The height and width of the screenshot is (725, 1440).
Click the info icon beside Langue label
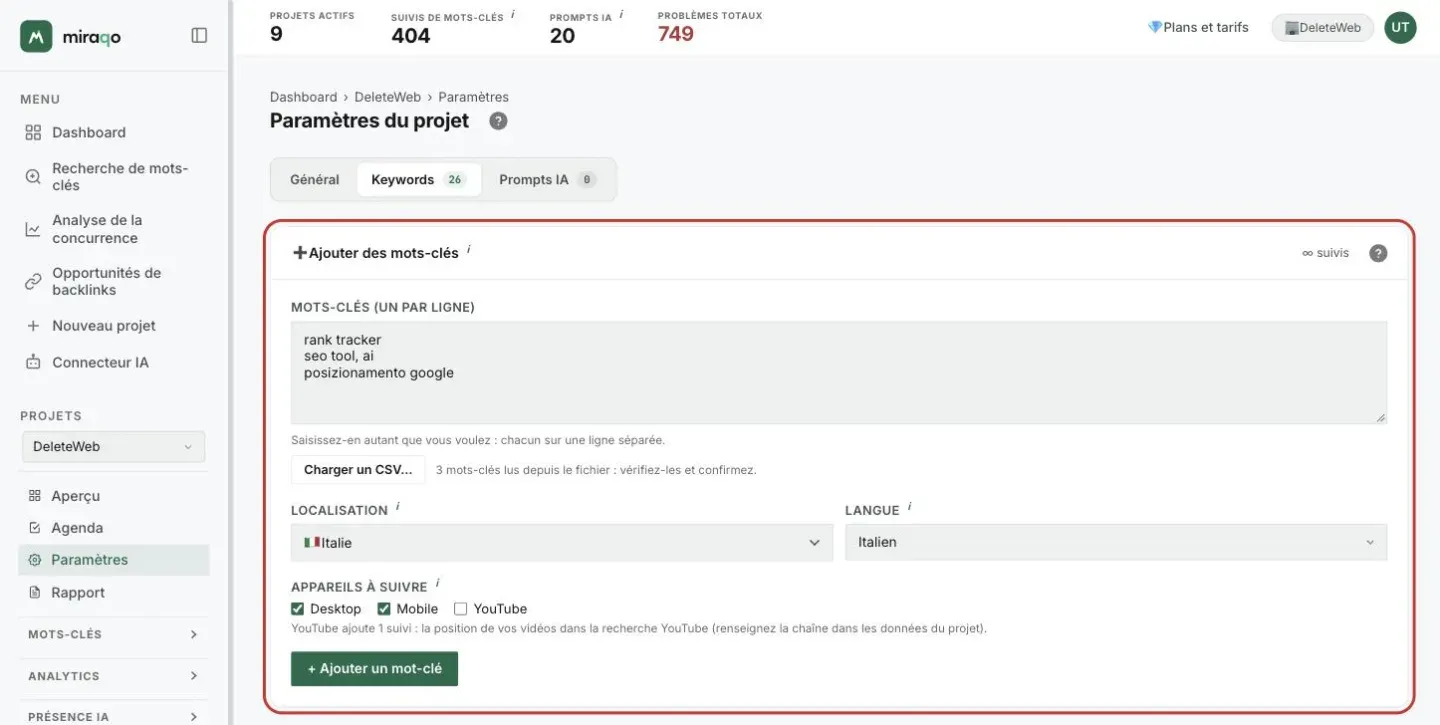click(910, 507)
